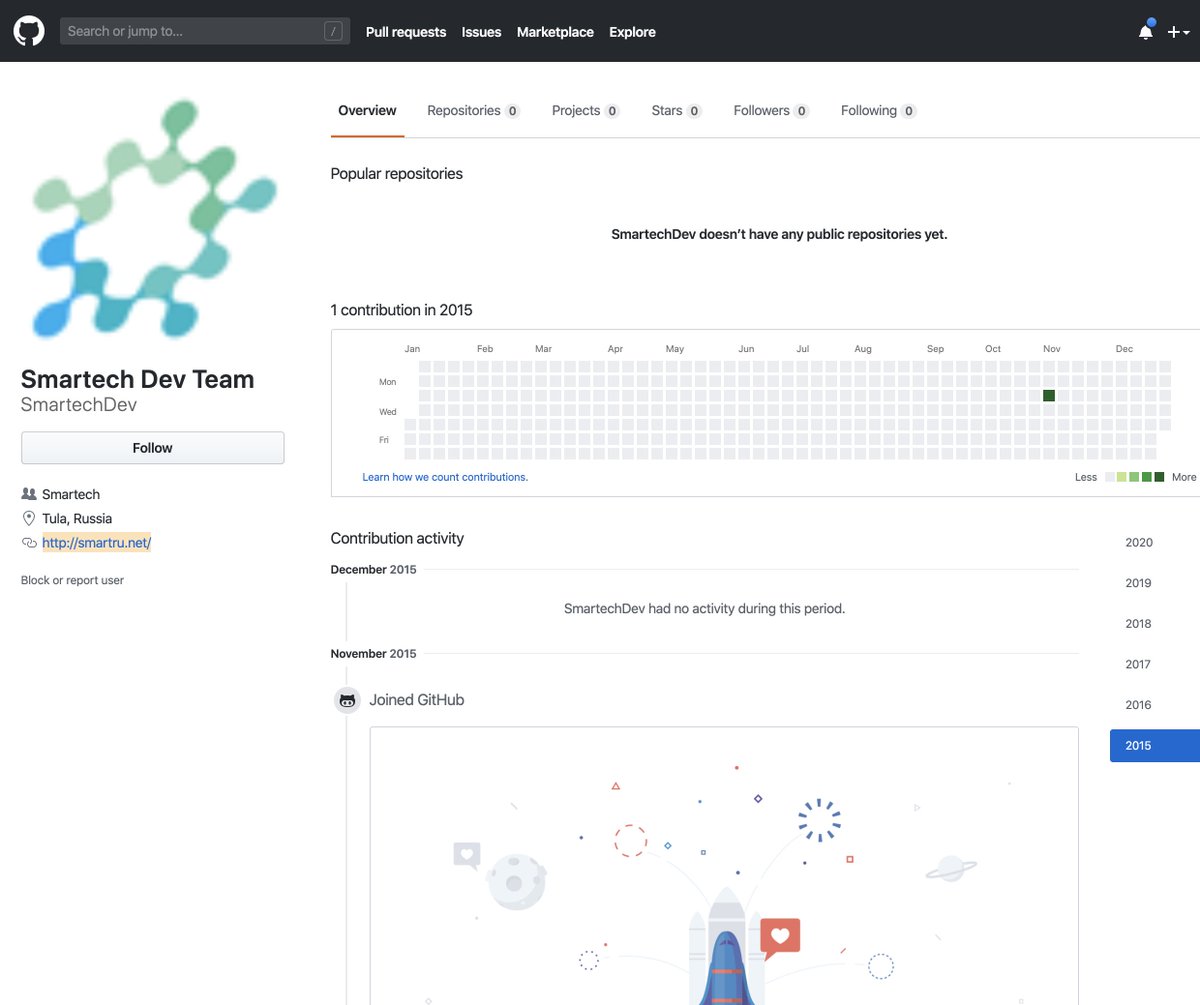Image resolution: width=1200 pixels, height=1005 pixels.
Task: Click the lightest gray legend swatch
Action: (x=1110, y=477)
